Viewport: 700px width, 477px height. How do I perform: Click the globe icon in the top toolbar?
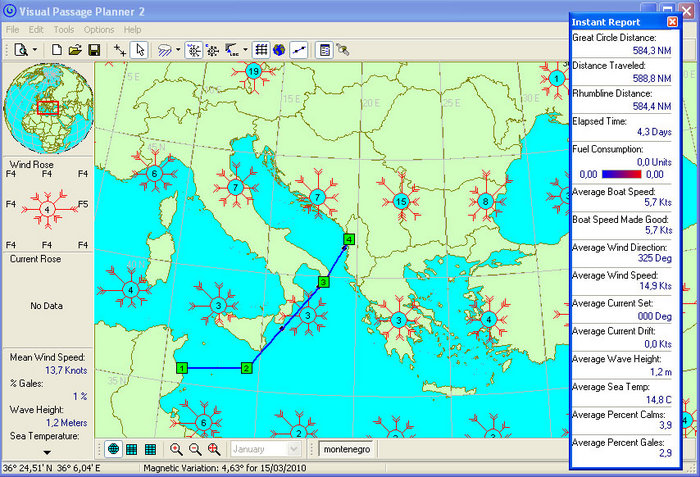279,49
